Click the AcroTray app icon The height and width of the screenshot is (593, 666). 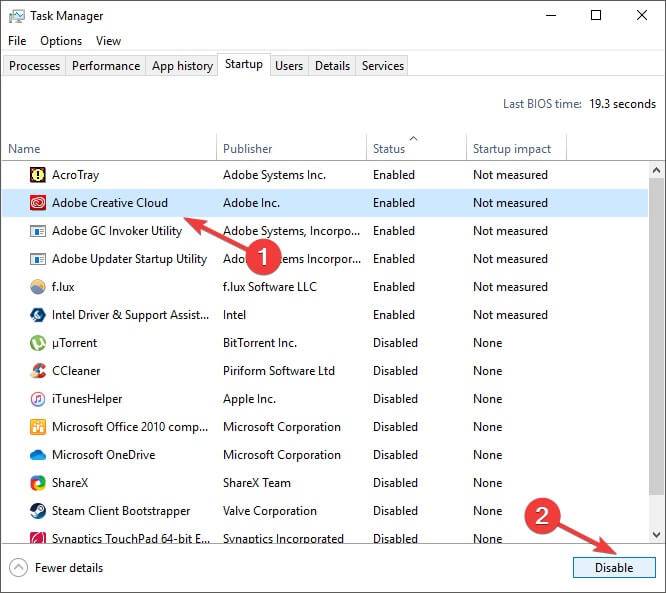(38, 175)
